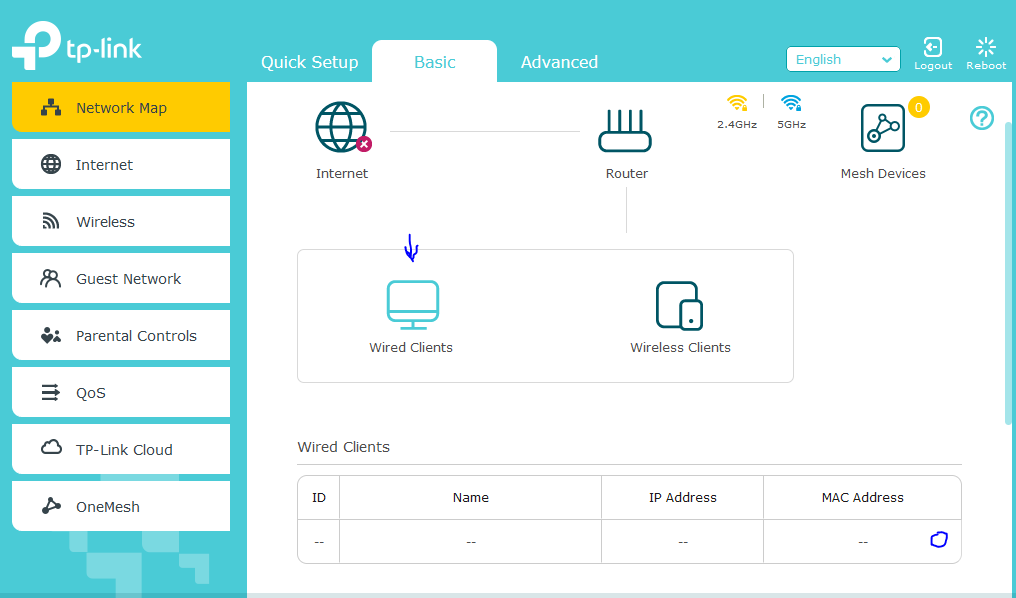Click the Name column header

click(x=470, y=498)
